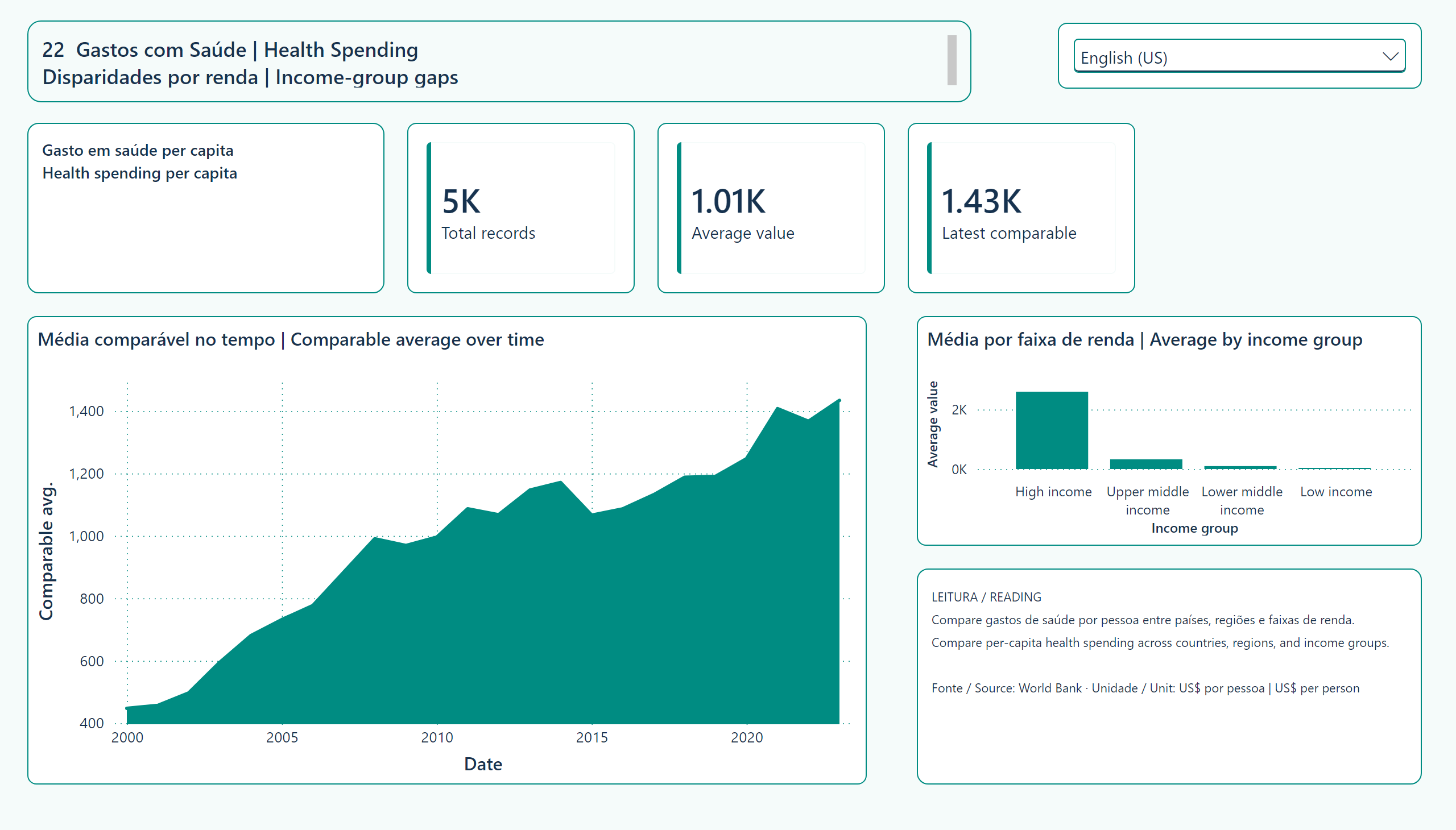Click the dropdown chevron arrow
Image resolution: width=1456 pixels, height=830 pixels.
[x=1391, y=56]
